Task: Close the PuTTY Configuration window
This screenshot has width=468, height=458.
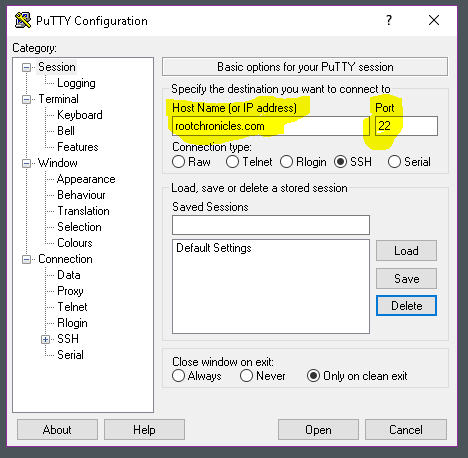Action: click(x=434, y=20)
